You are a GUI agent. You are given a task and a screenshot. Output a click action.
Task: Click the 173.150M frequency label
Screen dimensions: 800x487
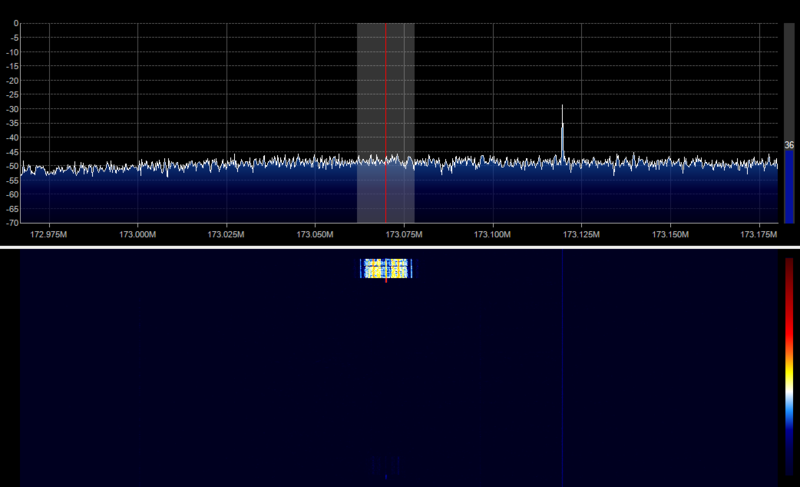(x=670, y=235)
